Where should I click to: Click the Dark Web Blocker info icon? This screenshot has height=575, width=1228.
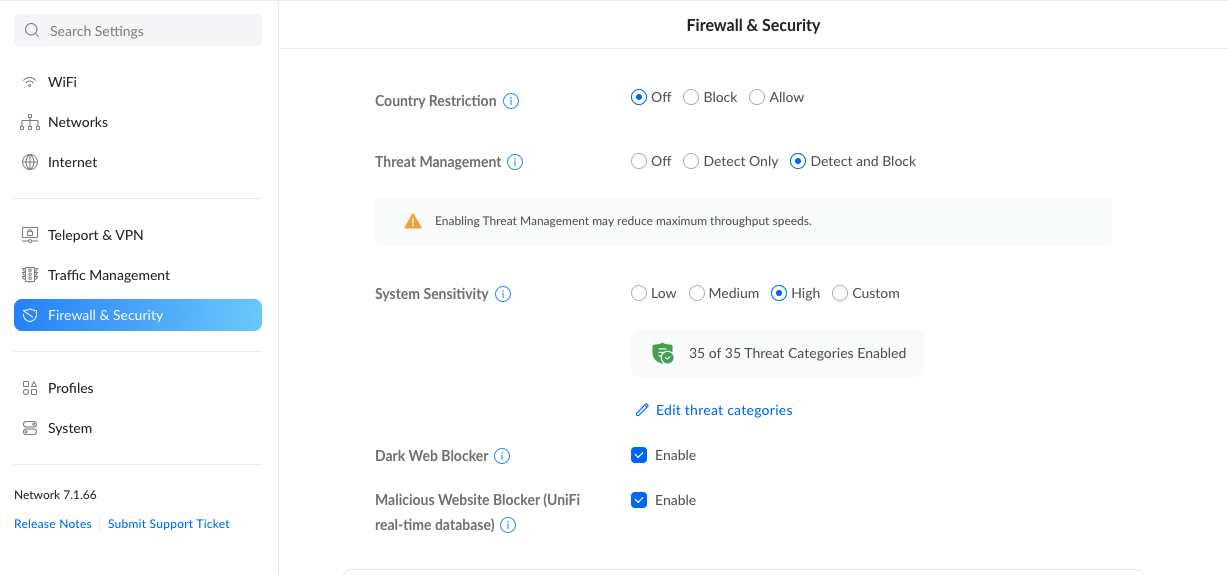point(502,456)
